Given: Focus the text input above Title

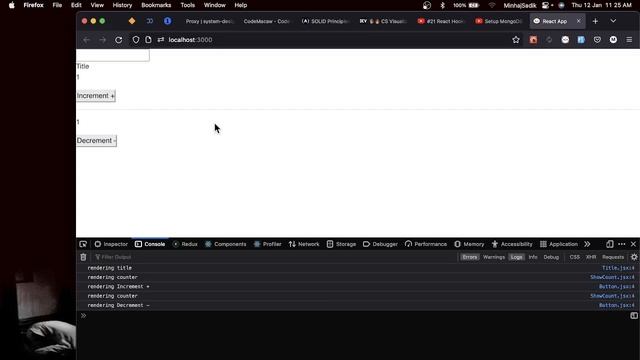Looking at the screenshot, I should click(113, 55).
